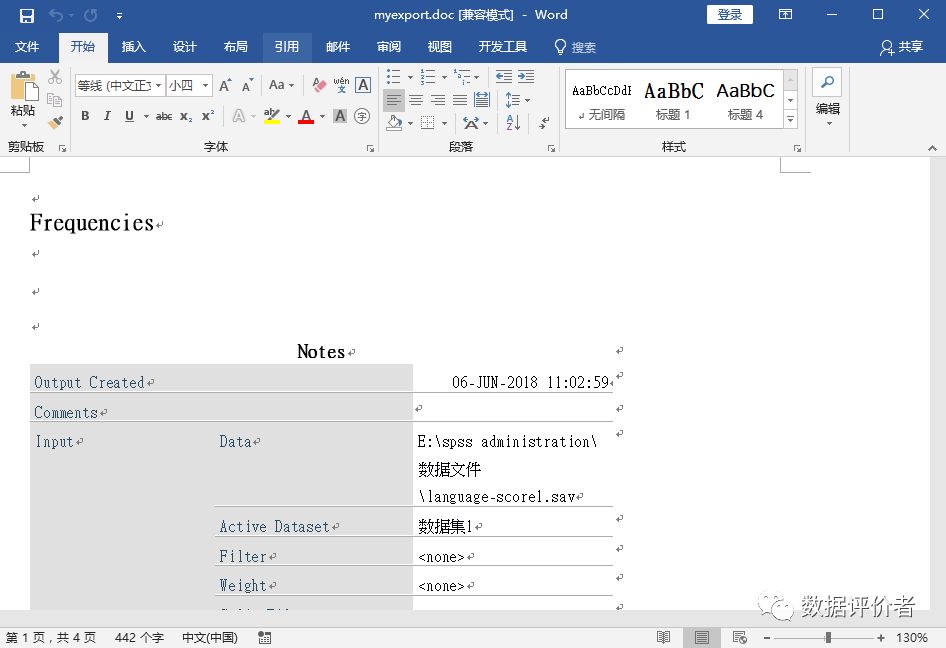Click the Cut scissors icon
The width and height of the screenshot is (946, 648).
point(55,77)
